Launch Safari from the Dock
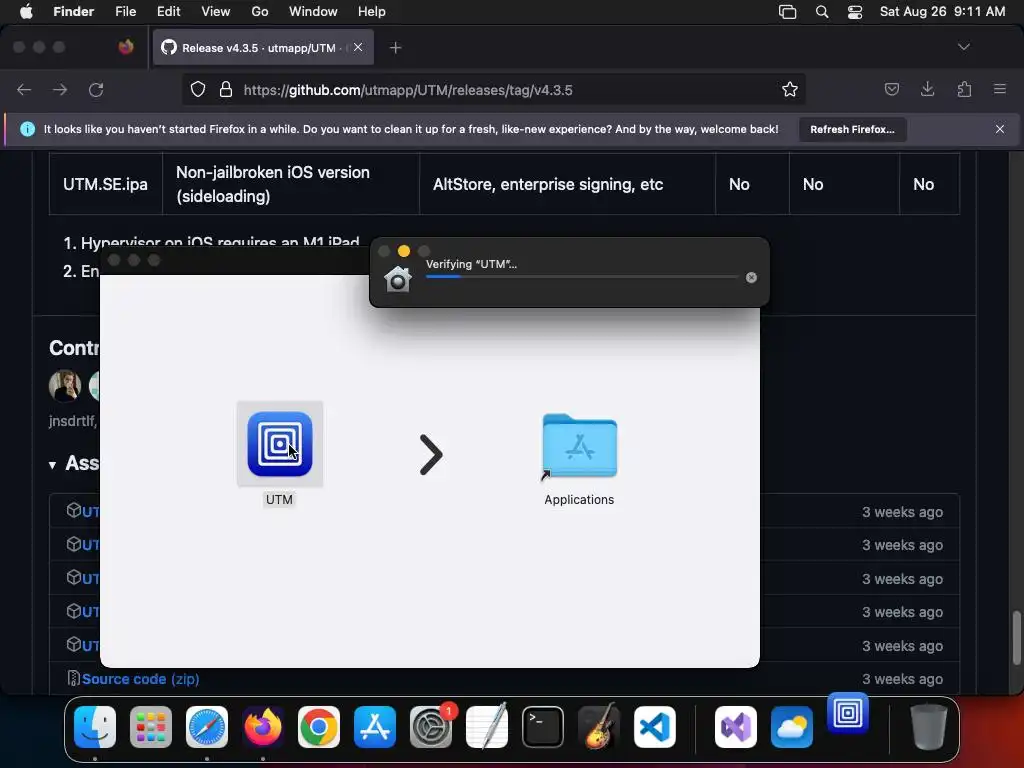This screenshot has height=768, width=1024. pos(207,727)
